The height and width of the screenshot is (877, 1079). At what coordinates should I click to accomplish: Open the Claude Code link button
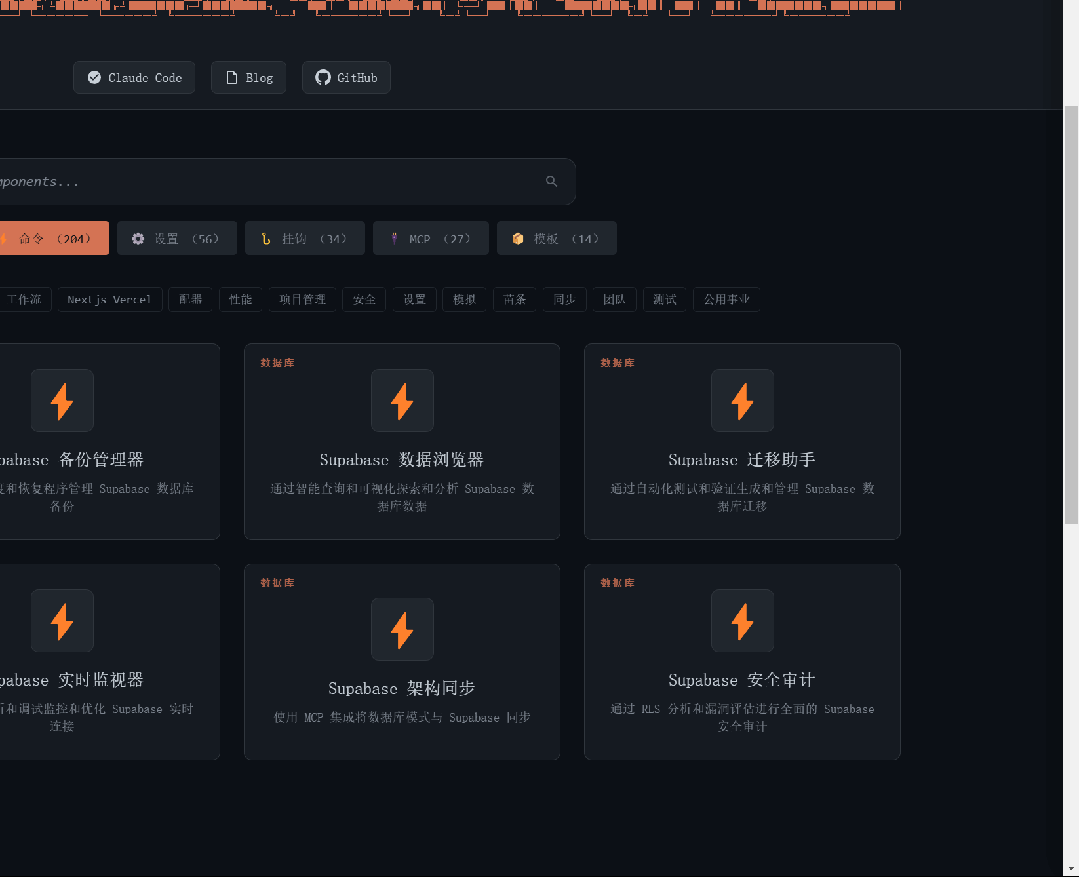click(x=133, y=78)
